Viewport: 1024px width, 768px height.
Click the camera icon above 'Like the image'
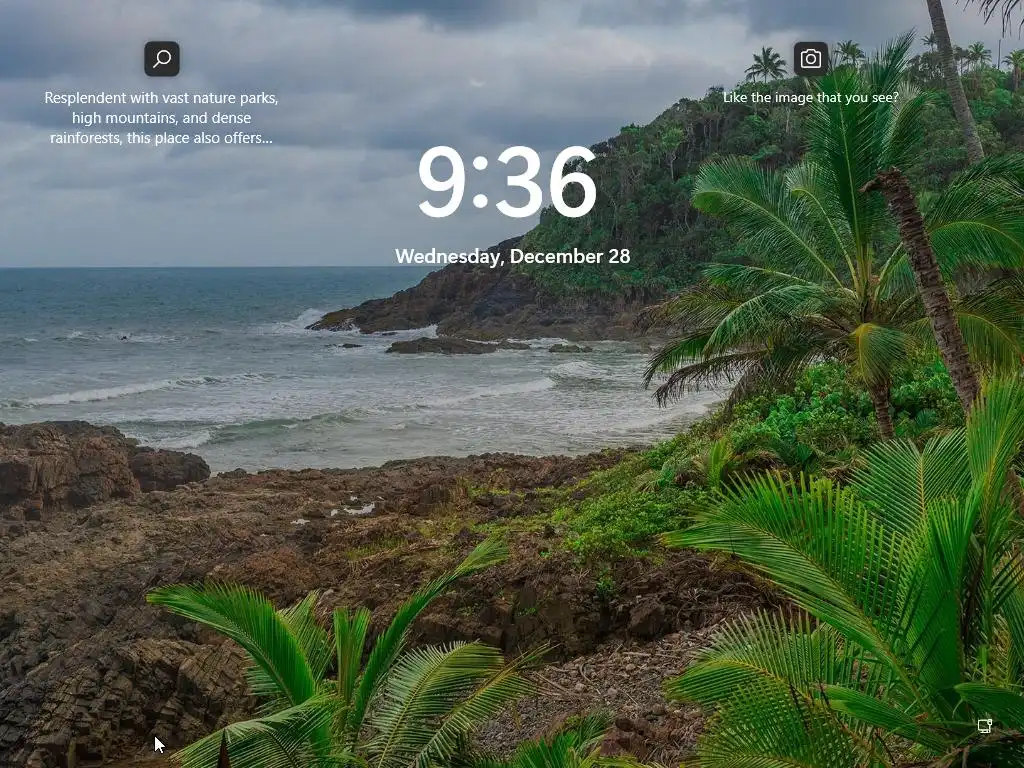coord(810,59)
